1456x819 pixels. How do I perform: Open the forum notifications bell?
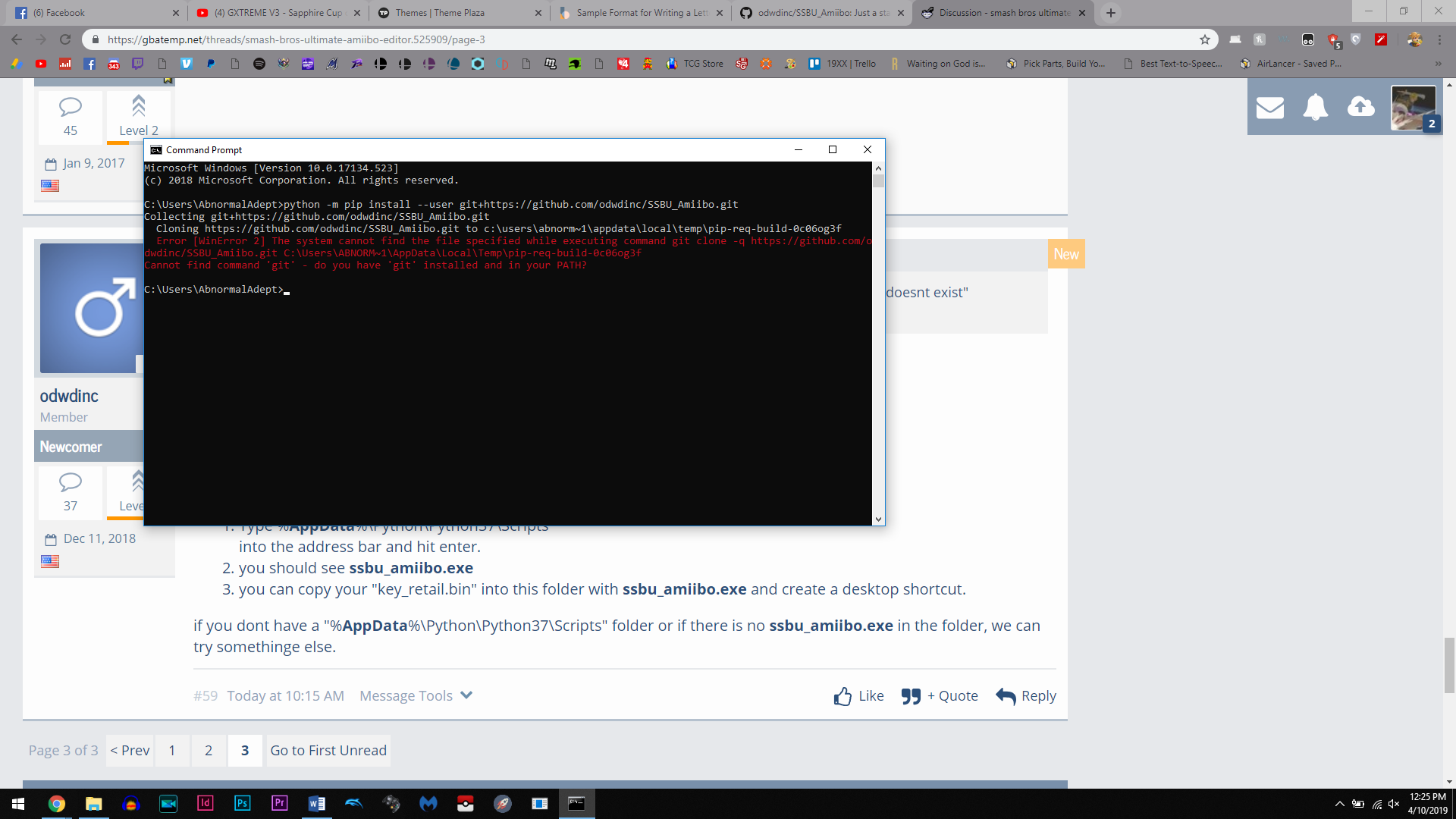click(1316, 108)
